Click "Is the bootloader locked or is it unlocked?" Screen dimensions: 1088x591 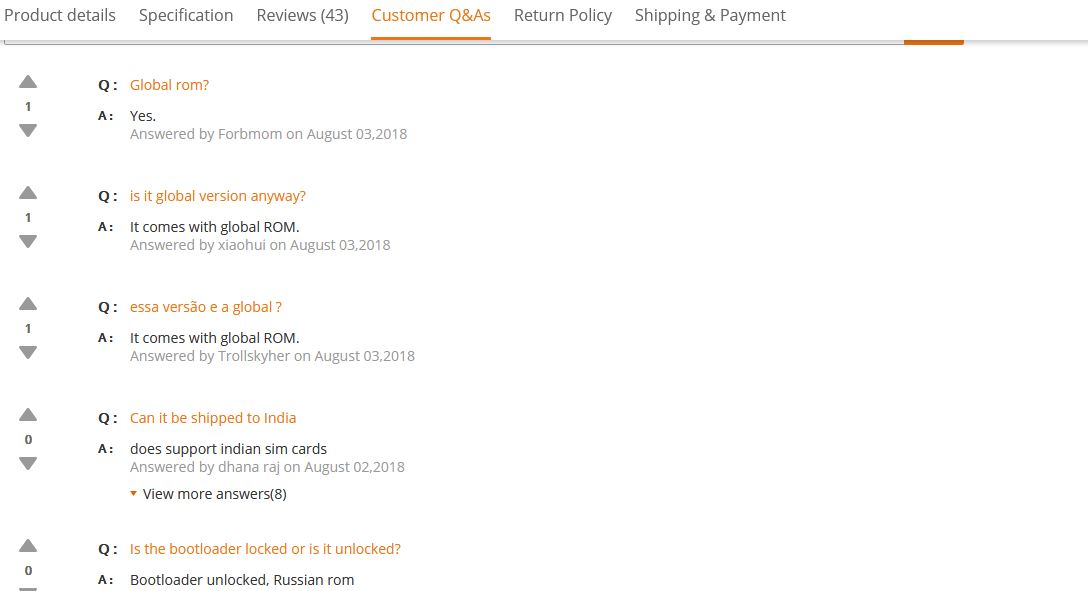coord(265,549)
